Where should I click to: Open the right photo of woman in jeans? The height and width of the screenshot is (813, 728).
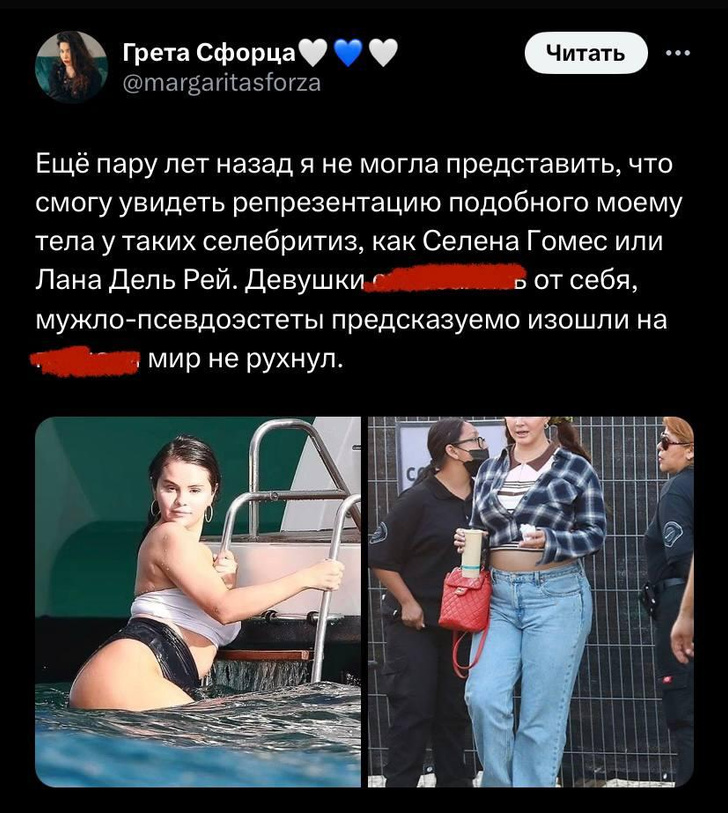531,602
